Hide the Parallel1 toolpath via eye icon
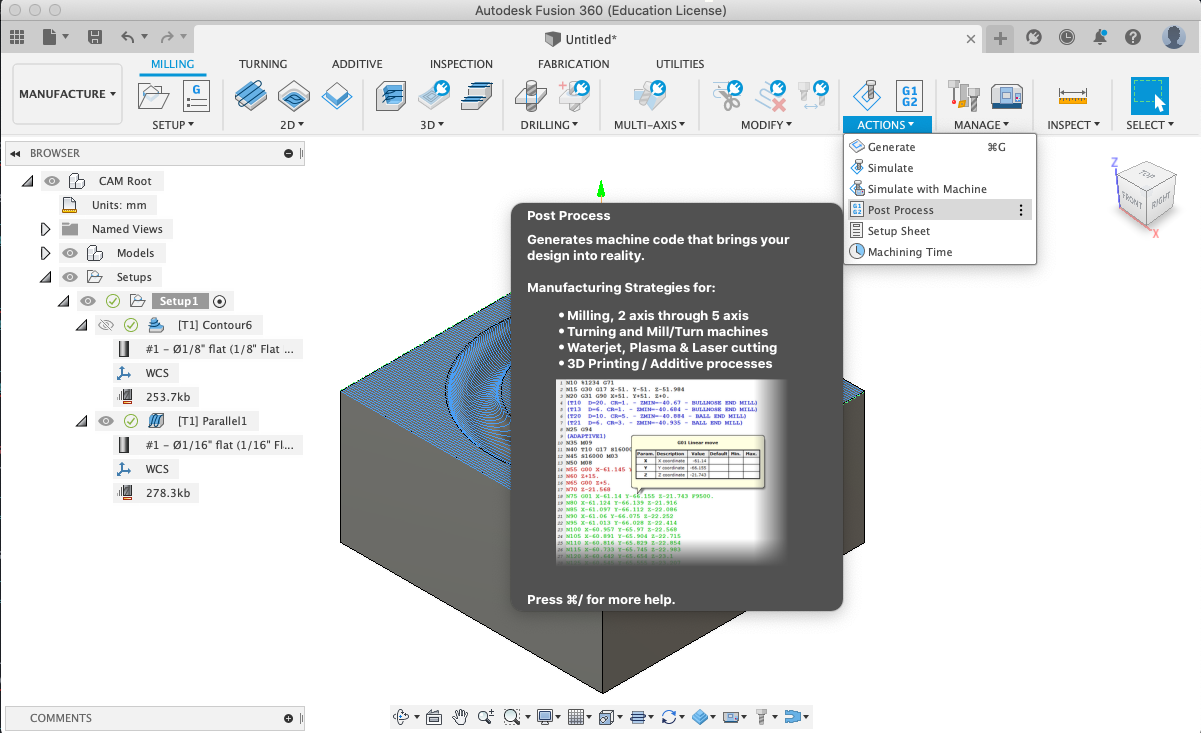This screenshot has width=1201, height=733. [x=106, y=421]
